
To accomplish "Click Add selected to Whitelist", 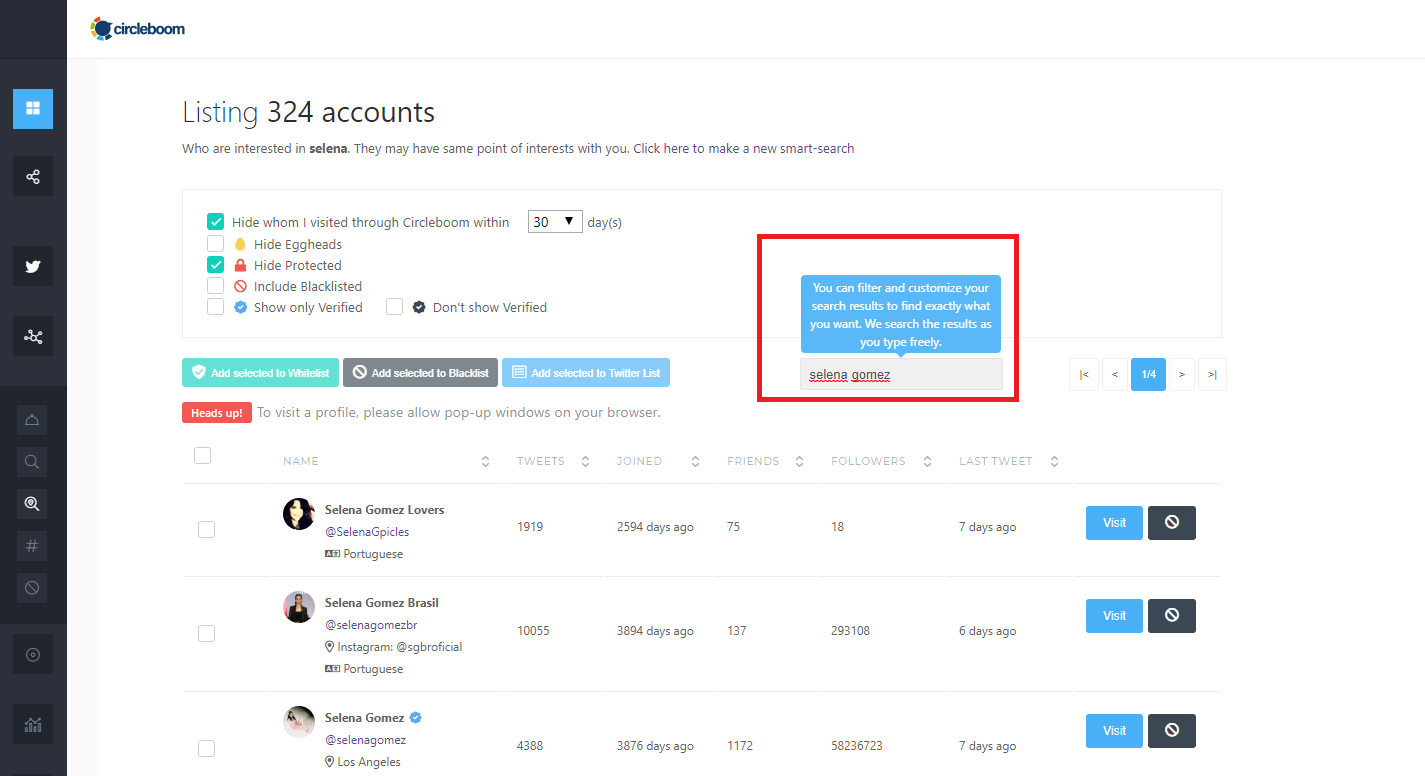I will click(260, 373).
